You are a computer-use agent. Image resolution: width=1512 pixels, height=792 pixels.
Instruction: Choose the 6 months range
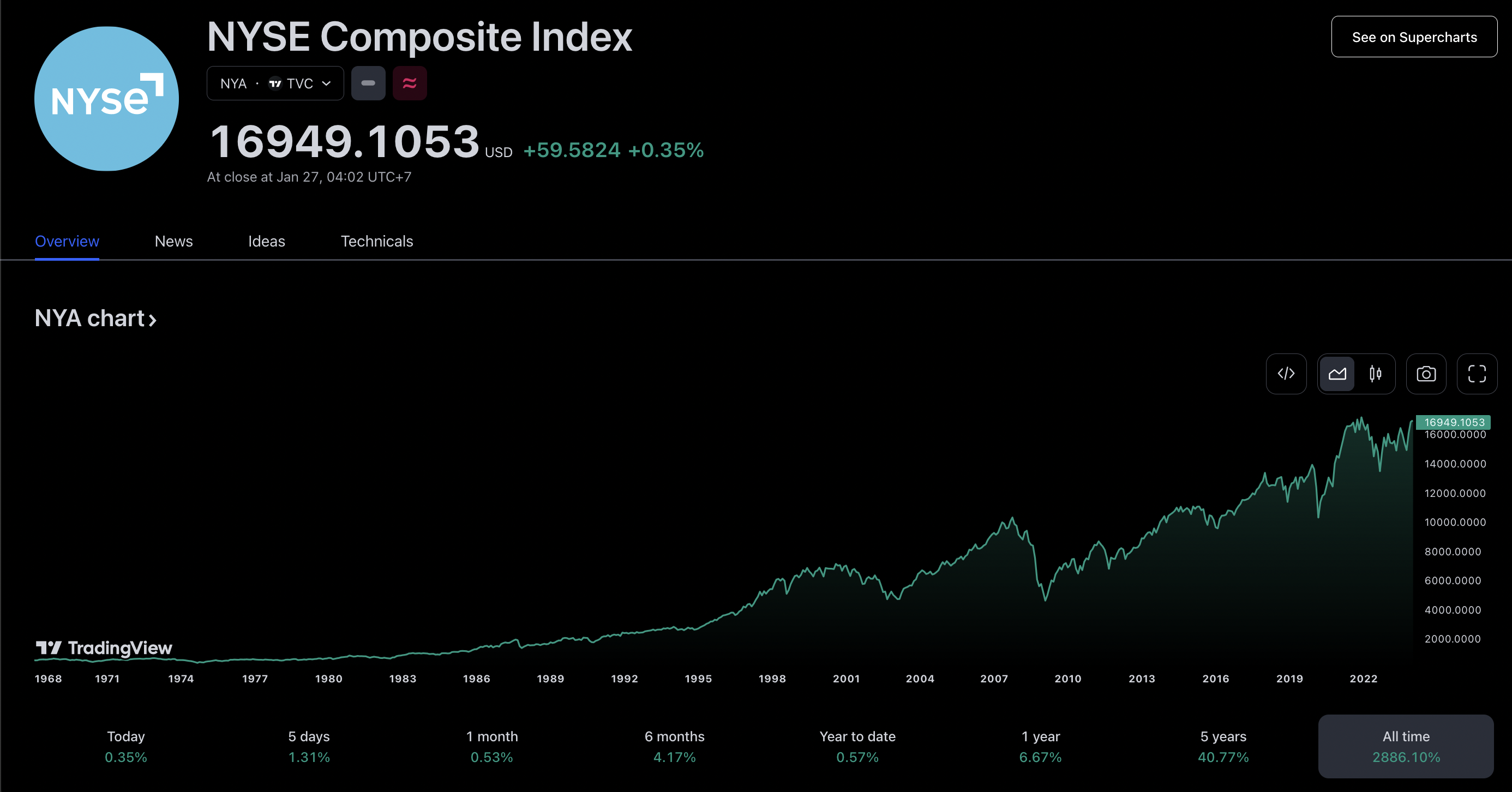pyautogui.click(x=674, y=746)
